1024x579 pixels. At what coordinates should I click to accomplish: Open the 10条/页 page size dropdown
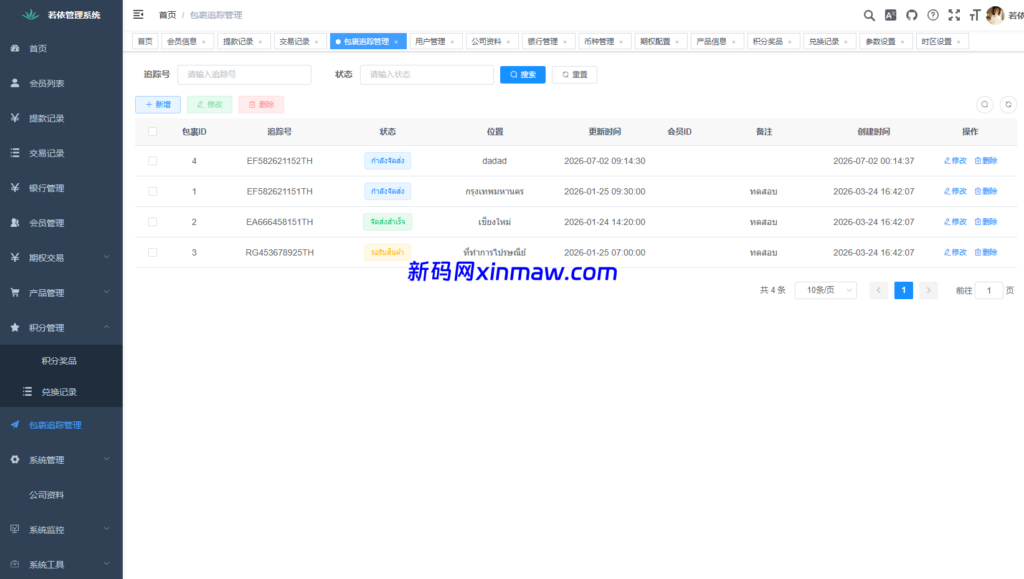point(825,290)
